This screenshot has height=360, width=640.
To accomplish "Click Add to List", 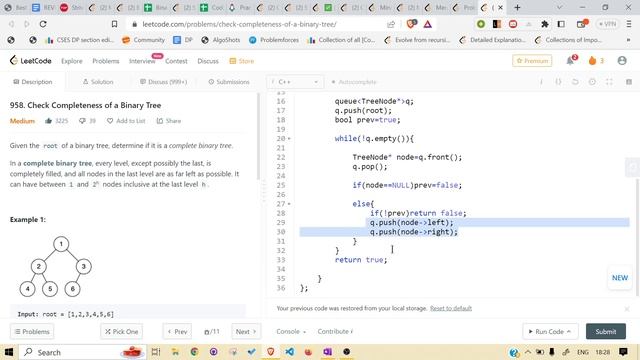I will click(x=126, y=121).
